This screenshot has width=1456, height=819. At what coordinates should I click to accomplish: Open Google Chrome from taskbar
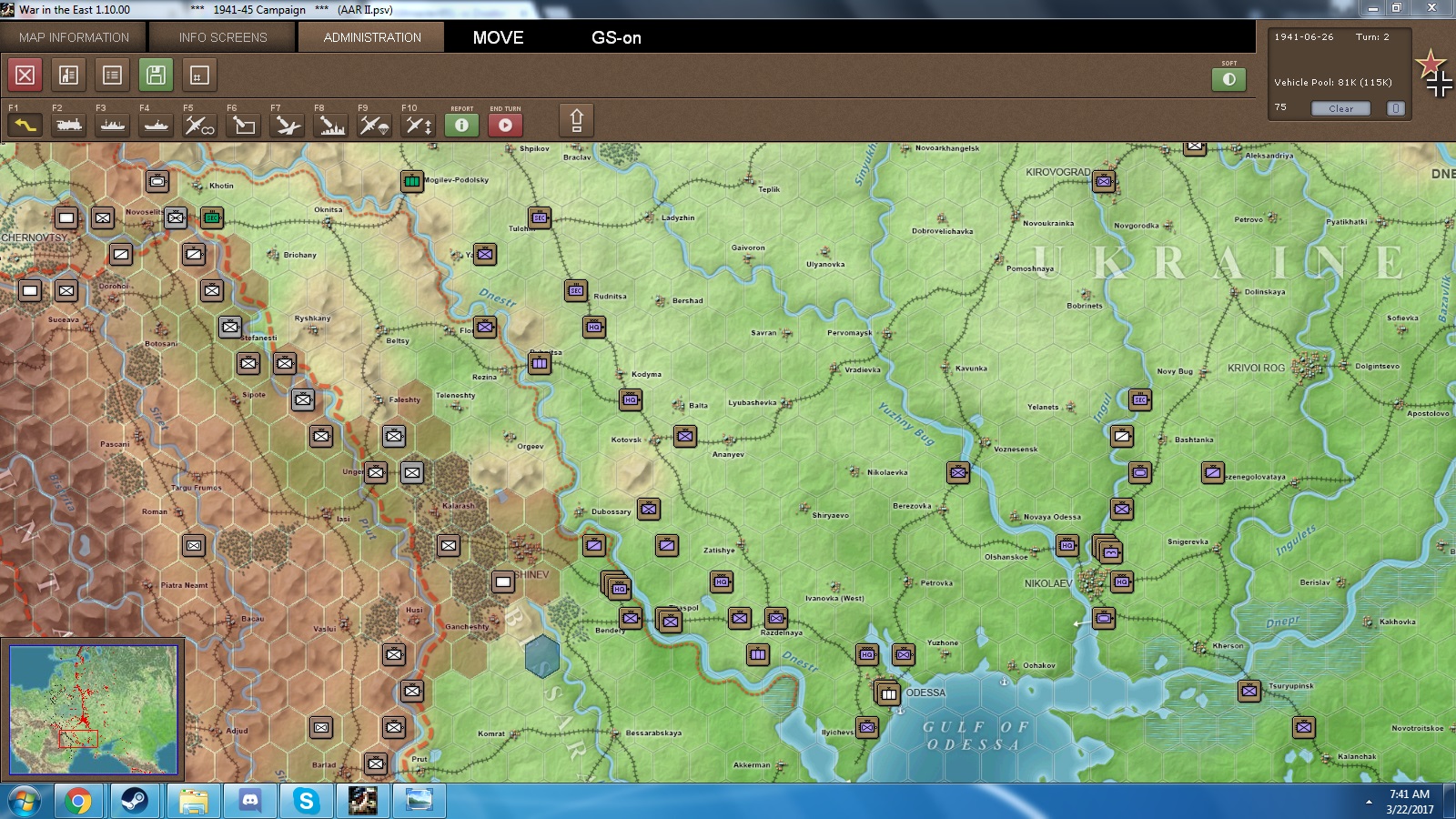(x=78, y=802)
